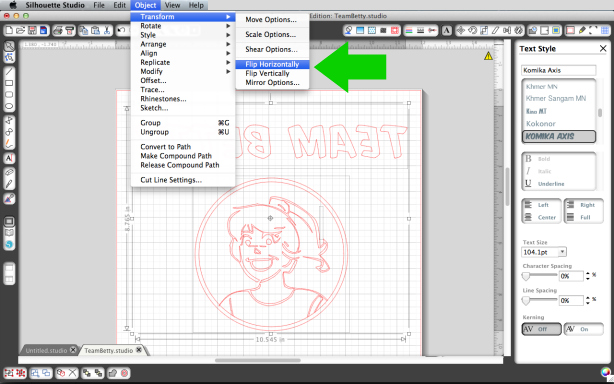Screen dimensions: 614x384
Task: Select the Freehand draw tool
Action: (x=9, y=143)
